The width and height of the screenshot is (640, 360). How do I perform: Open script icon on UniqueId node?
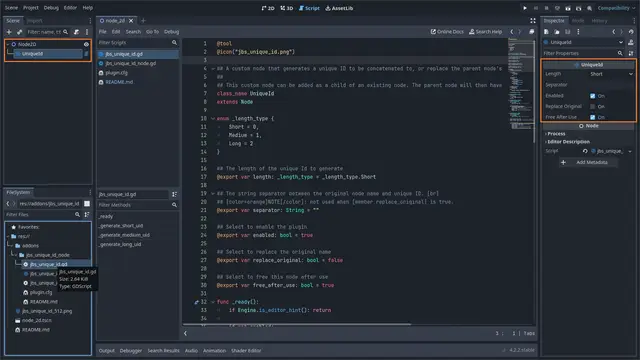86,53
